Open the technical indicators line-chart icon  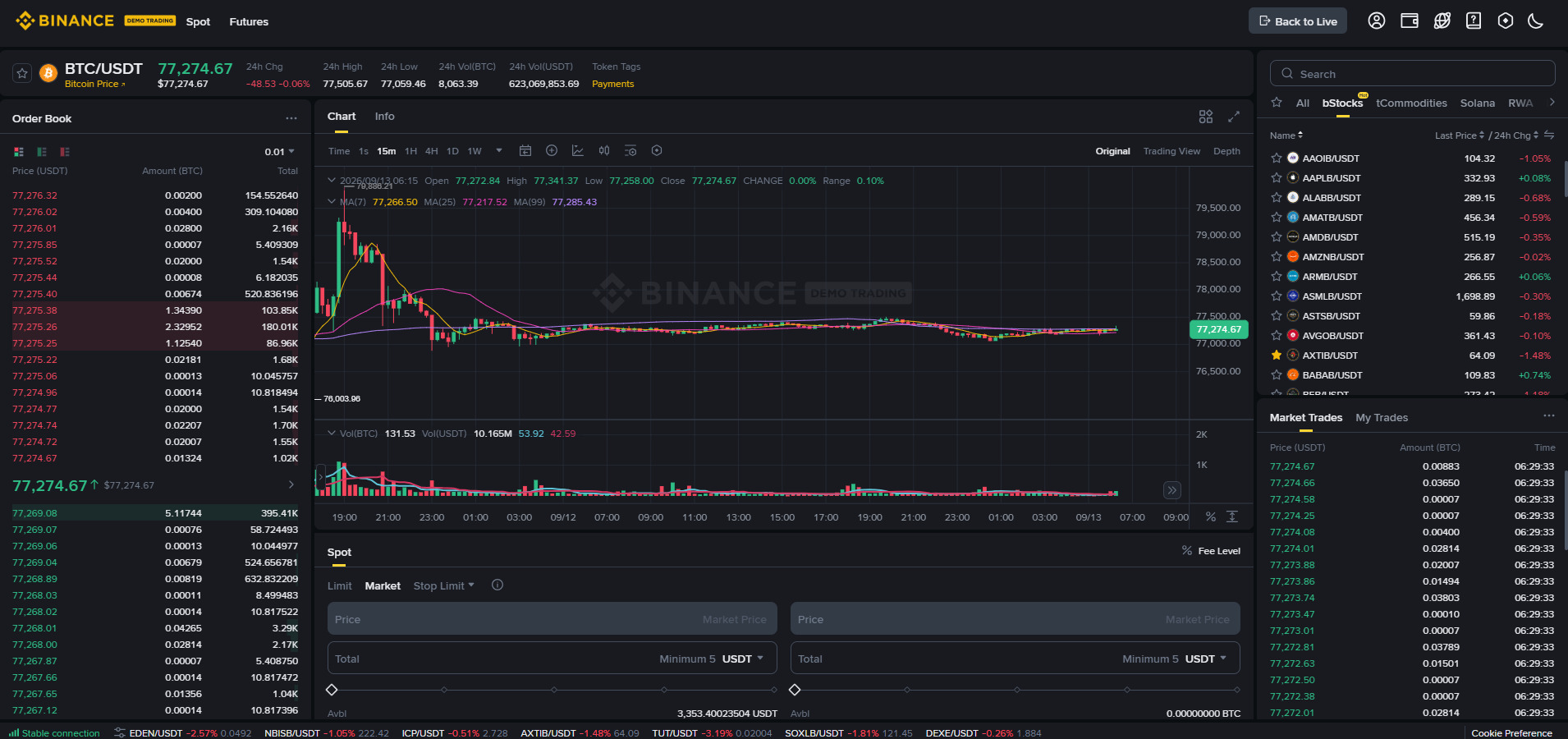tap(578, 151)
